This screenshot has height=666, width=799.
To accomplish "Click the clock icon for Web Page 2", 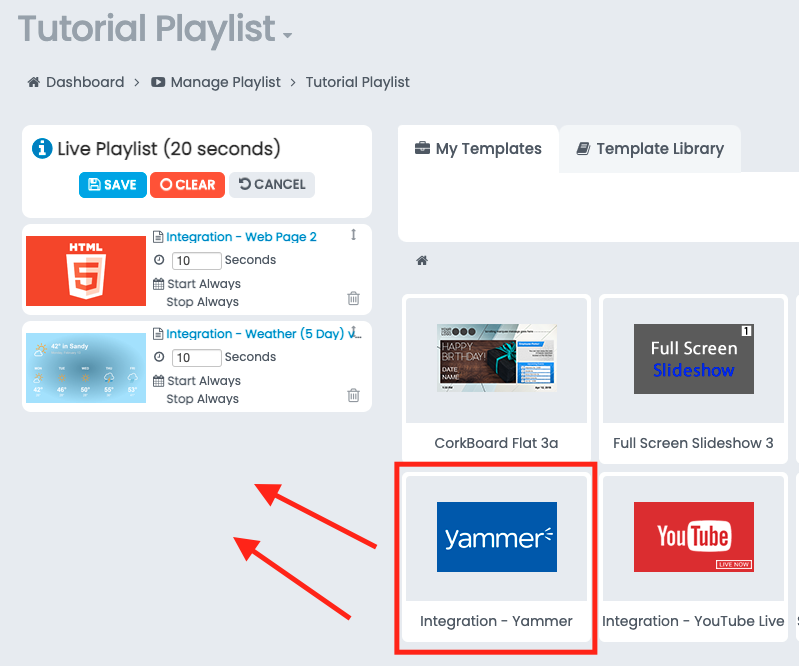I will tap(159, 260).
